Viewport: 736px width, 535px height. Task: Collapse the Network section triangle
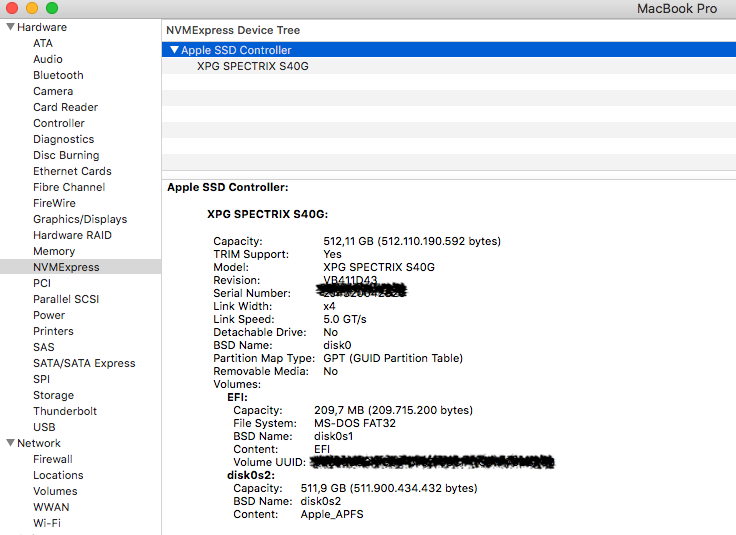pyautogui.click(x=10, y=443)
